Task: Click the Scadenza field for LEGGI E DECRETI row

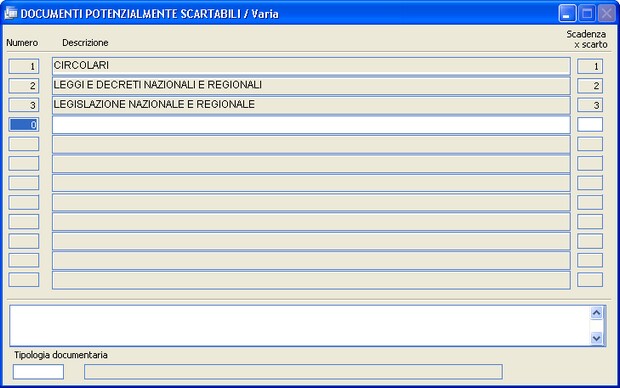Action: tap(590, 86)
